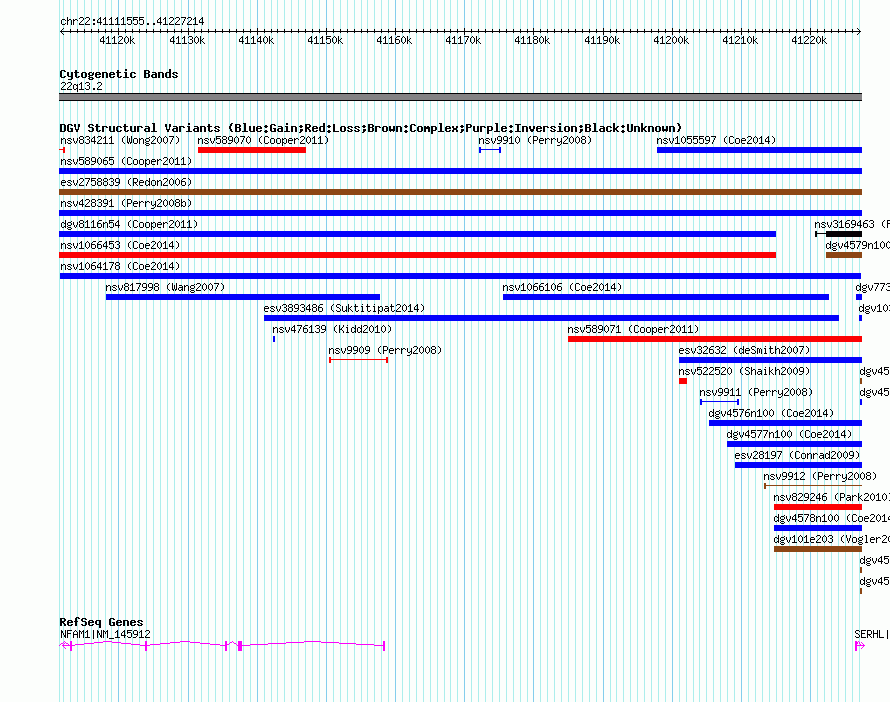Click the dgv4577n100 (Coe2014) variant label
Viewport: 890px width, 702px height.
(790, 434)
